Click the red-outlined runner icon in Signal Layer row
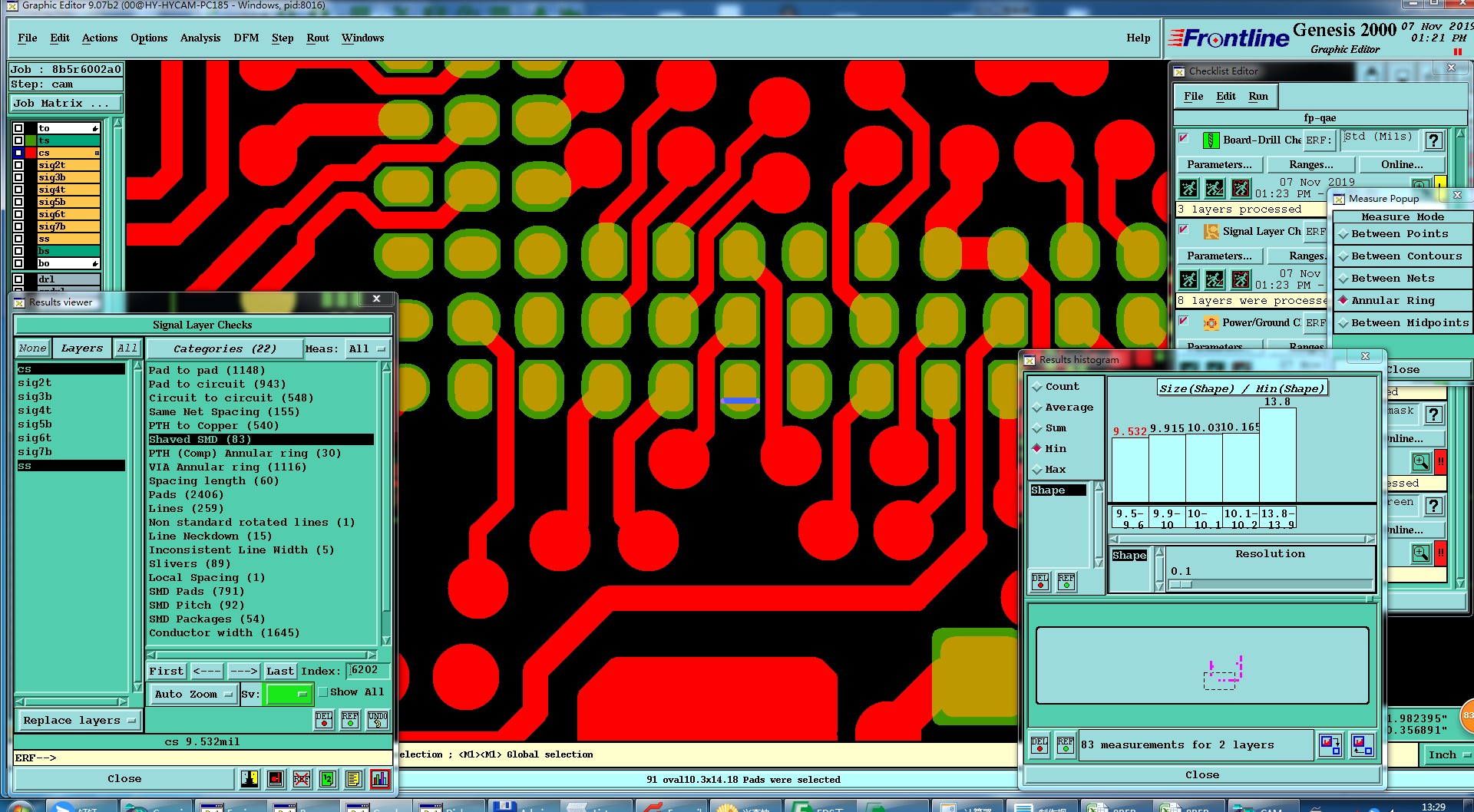 [1241, 279]
